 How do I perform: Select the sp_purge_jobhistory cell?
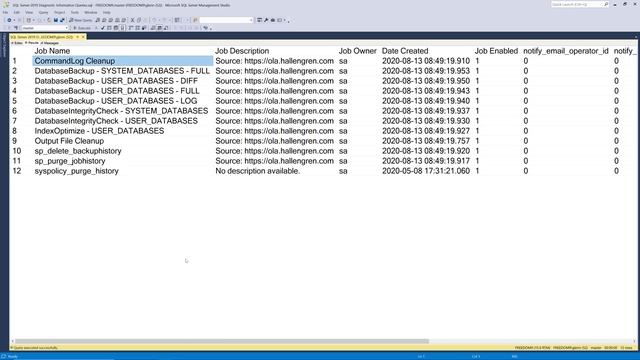pyautogui.click(x=123, y=161)
